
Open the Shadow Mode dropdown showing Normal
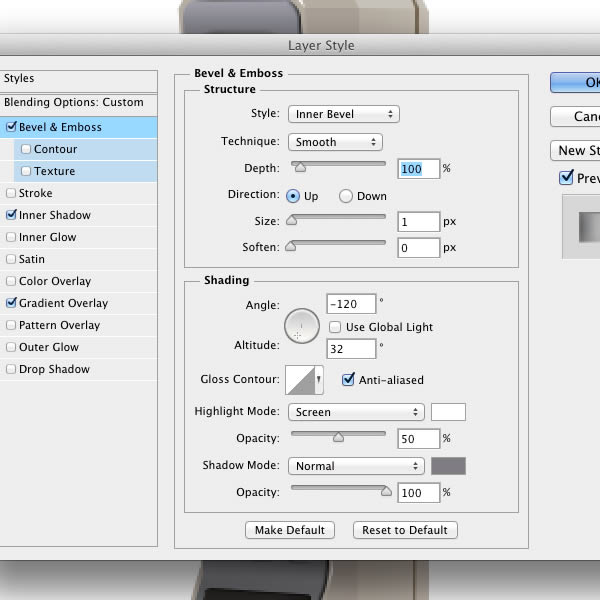point(356,466)
